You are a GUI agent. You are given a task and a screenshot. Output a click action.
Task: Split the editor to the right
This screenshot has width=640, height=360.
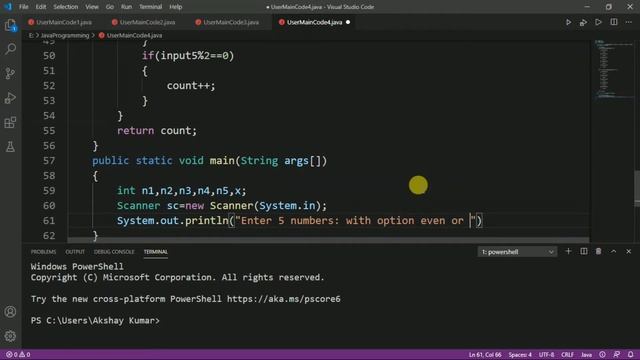tap(614, 22)
